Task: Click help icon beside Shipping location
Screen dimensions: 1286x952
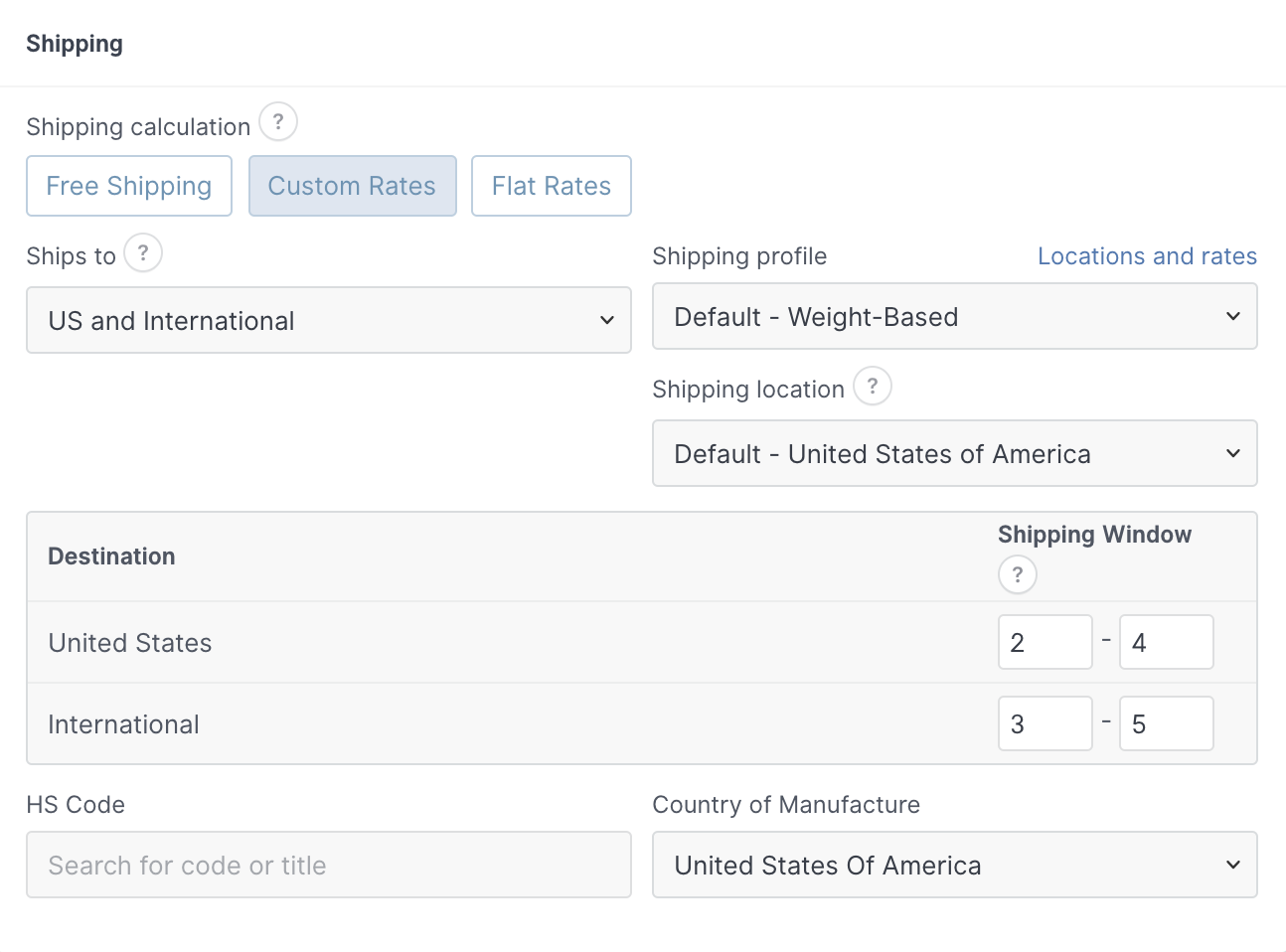Action: point(873,386)
